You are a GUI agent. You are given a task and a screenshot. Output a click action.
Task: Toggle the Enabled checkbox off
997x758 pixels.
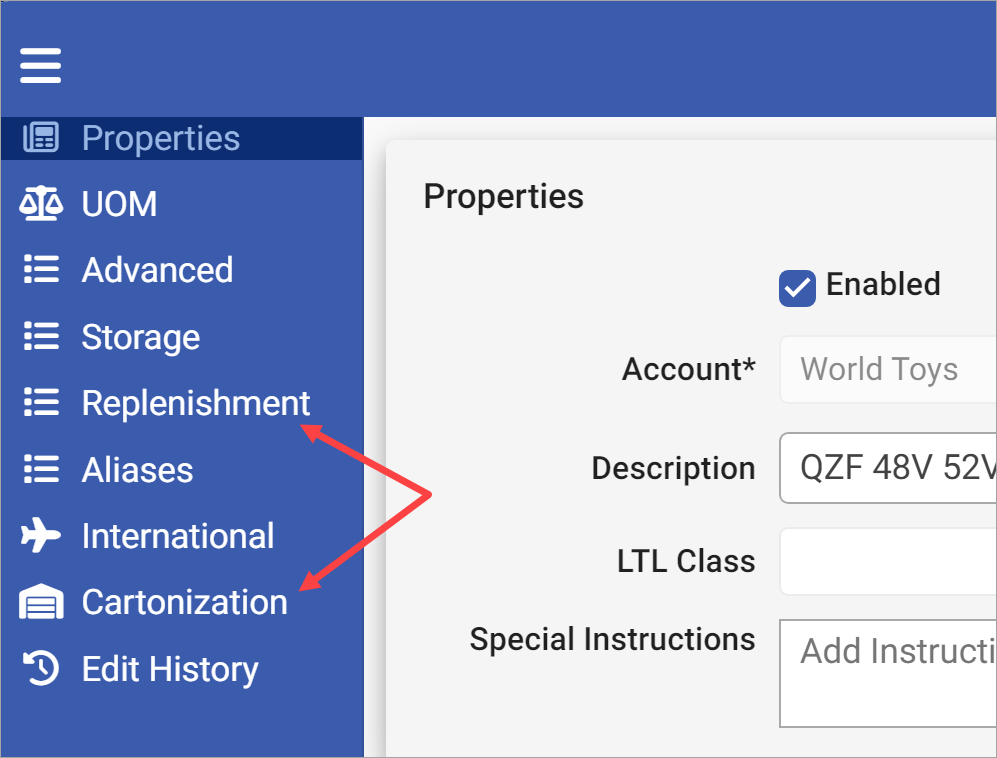pyautogui.click(x=797, y=287)
